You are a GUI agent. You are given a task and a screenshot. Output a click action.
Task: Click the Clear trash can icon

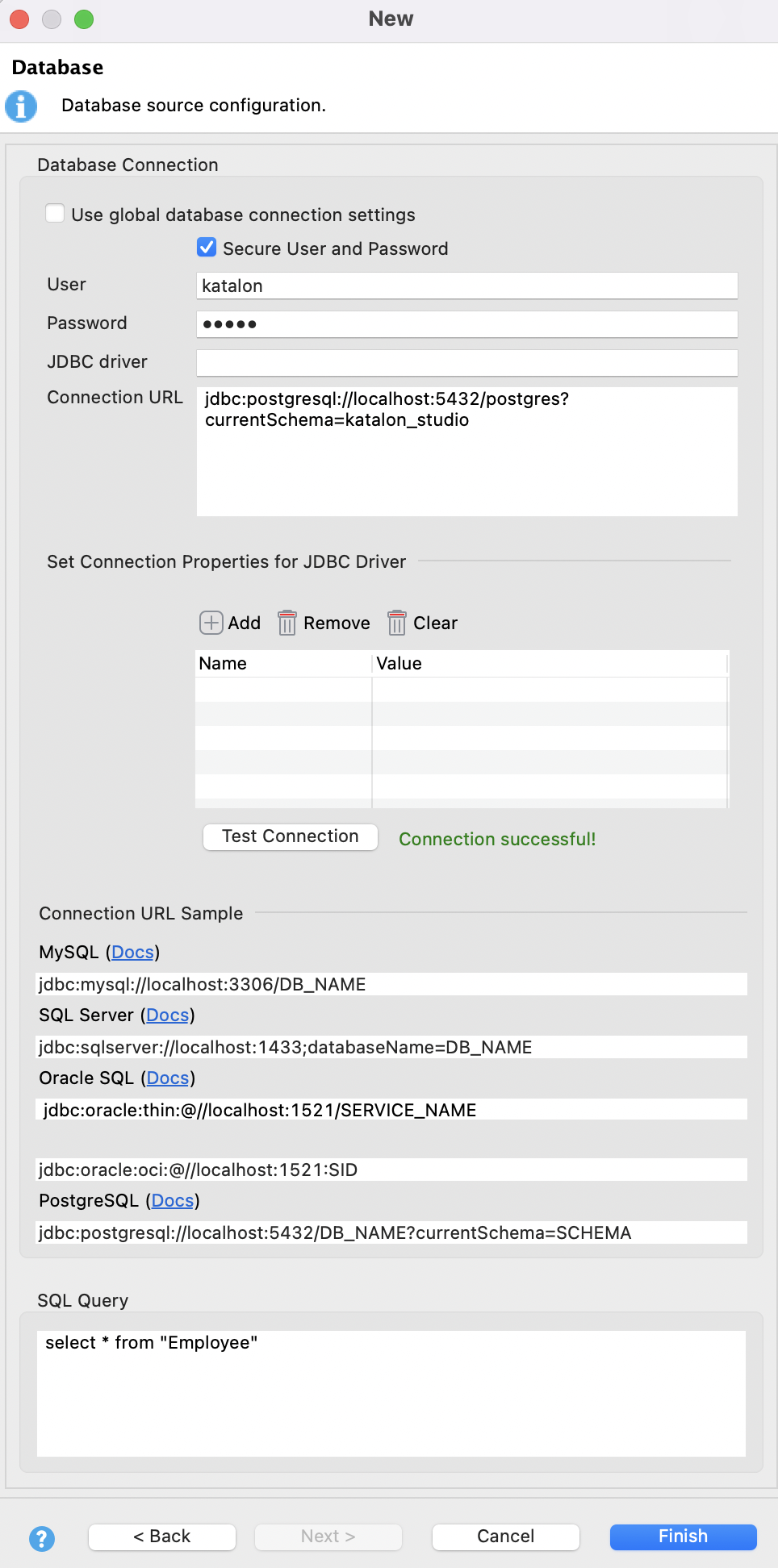(x=396, y=623)
